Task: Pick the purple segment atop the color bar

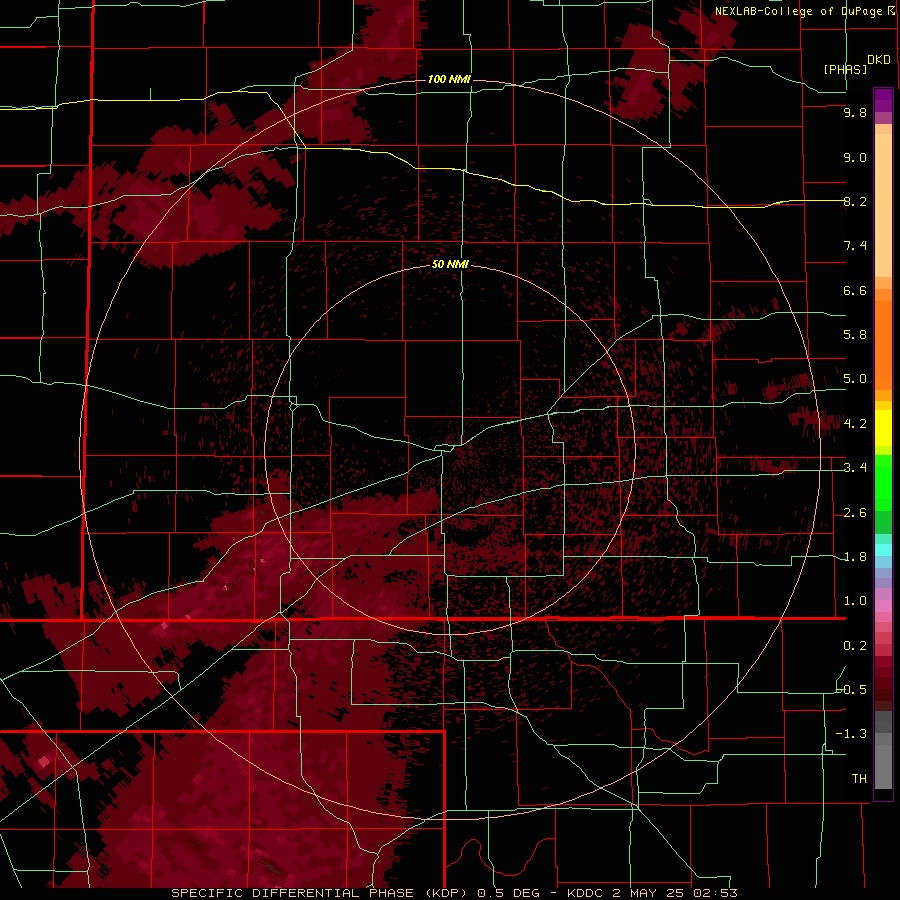Action: tap(883, 100)
